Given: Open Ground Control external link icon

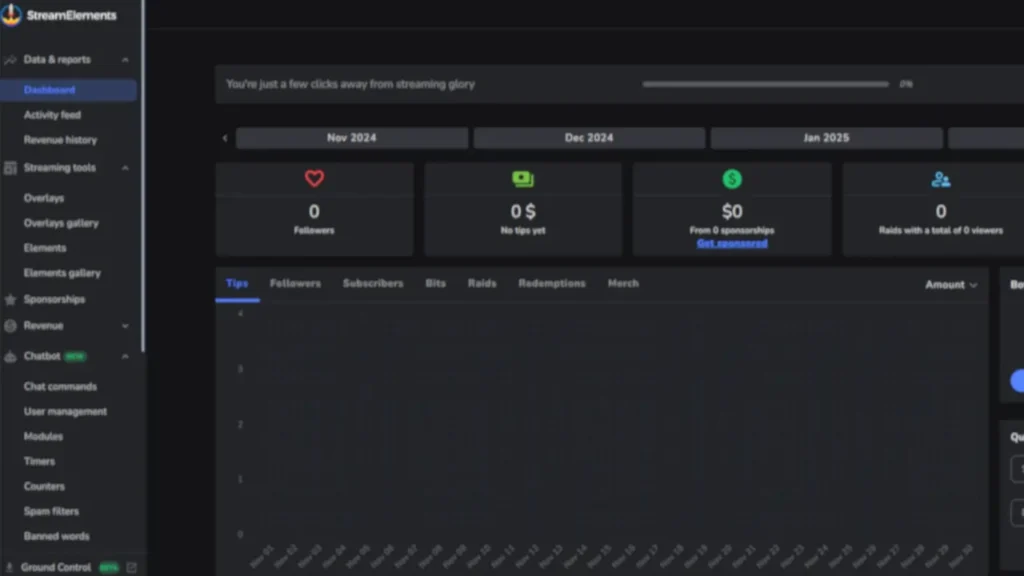Looking at the screenshot, I should click(132, 568).
